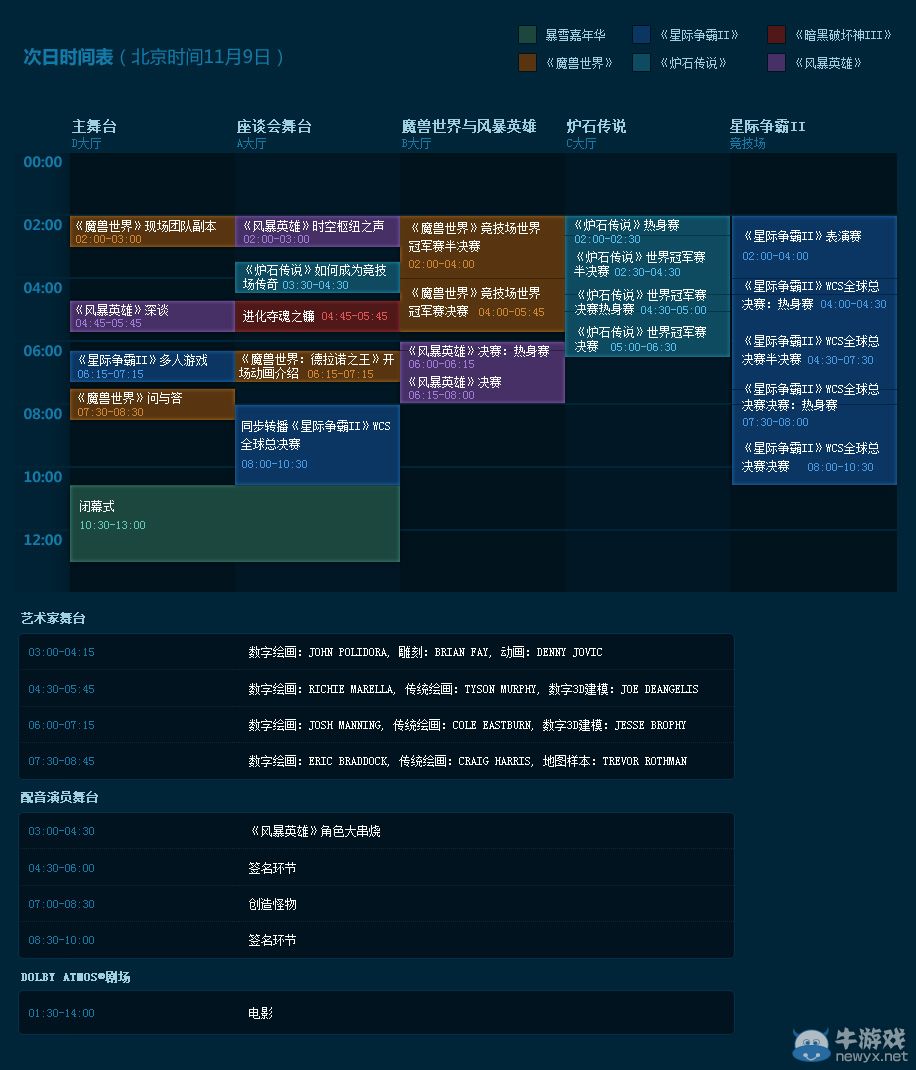Click the 10:00 time axis label

tap(43, 477)
